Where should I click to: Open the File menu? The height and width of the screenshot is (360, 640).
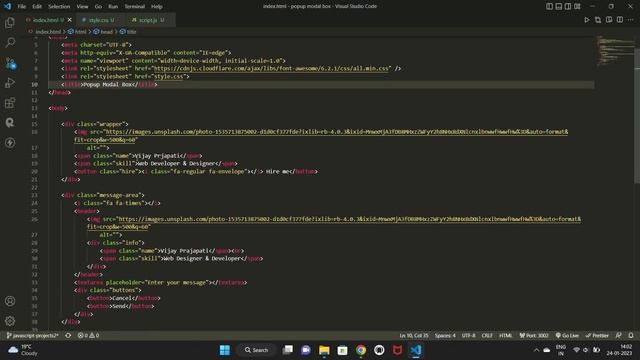coord(22,7)
